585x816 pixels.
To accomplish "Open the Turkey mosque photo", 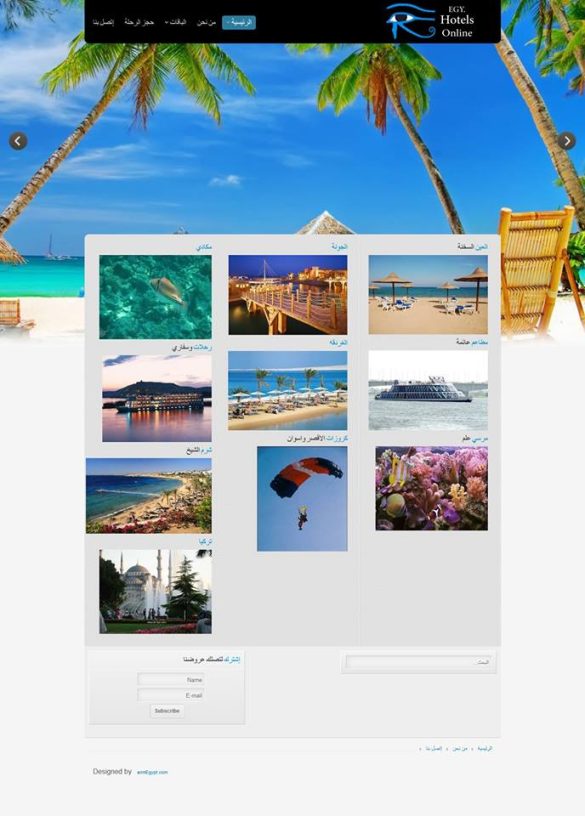I will pos(156,592).
